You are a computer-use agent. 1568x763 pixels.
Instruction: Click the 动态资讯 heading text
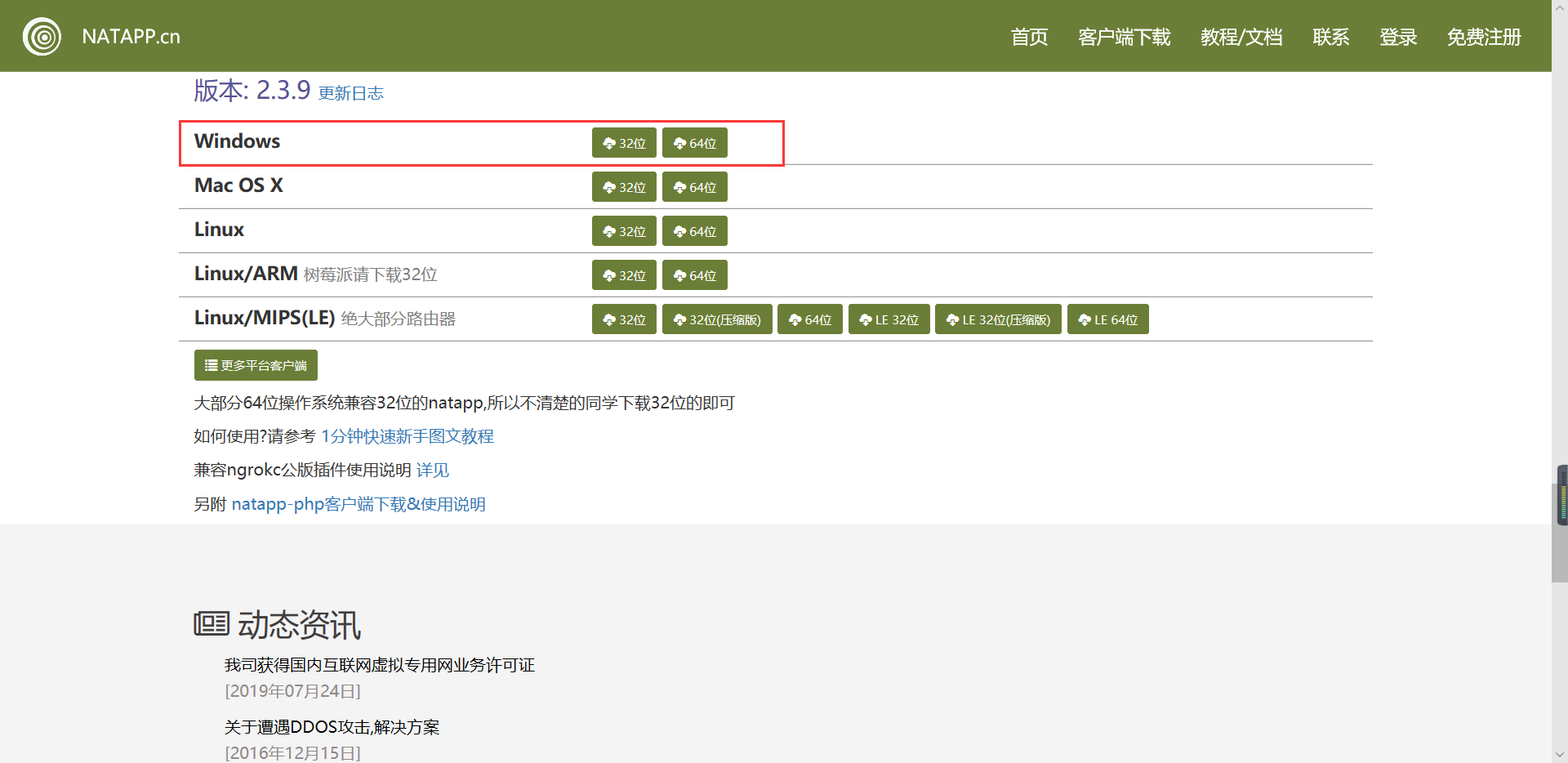[299, 625]
